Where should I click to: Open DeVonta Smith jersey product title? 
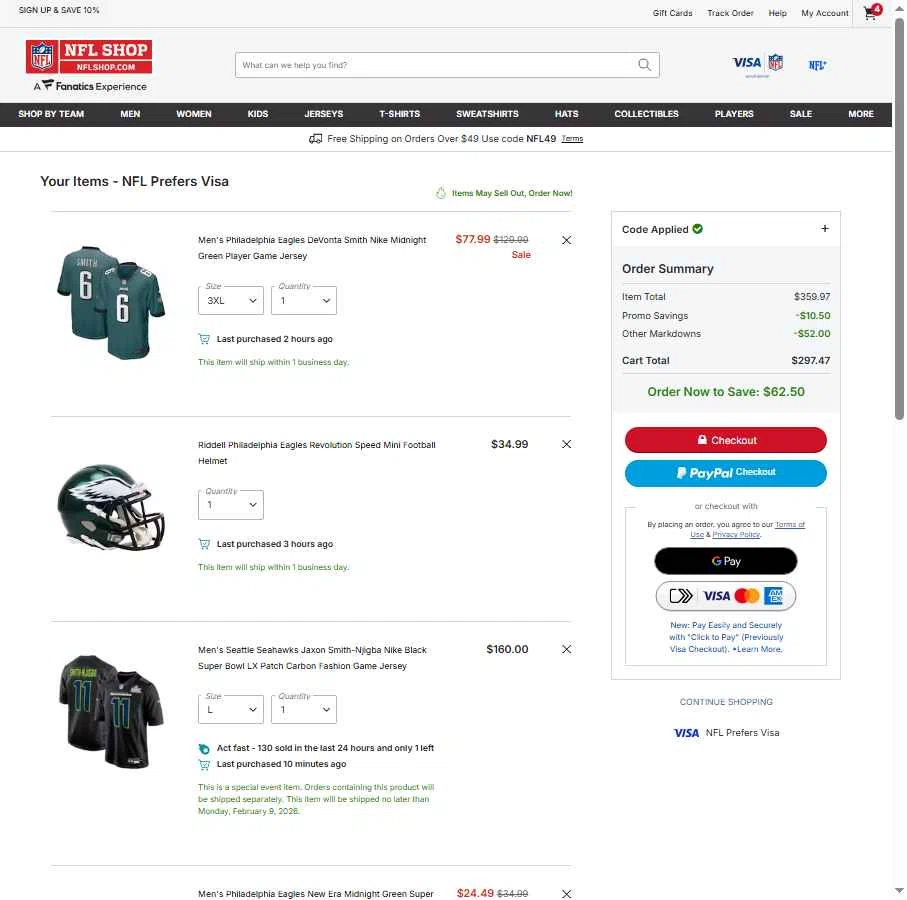[x=312, y=248]
